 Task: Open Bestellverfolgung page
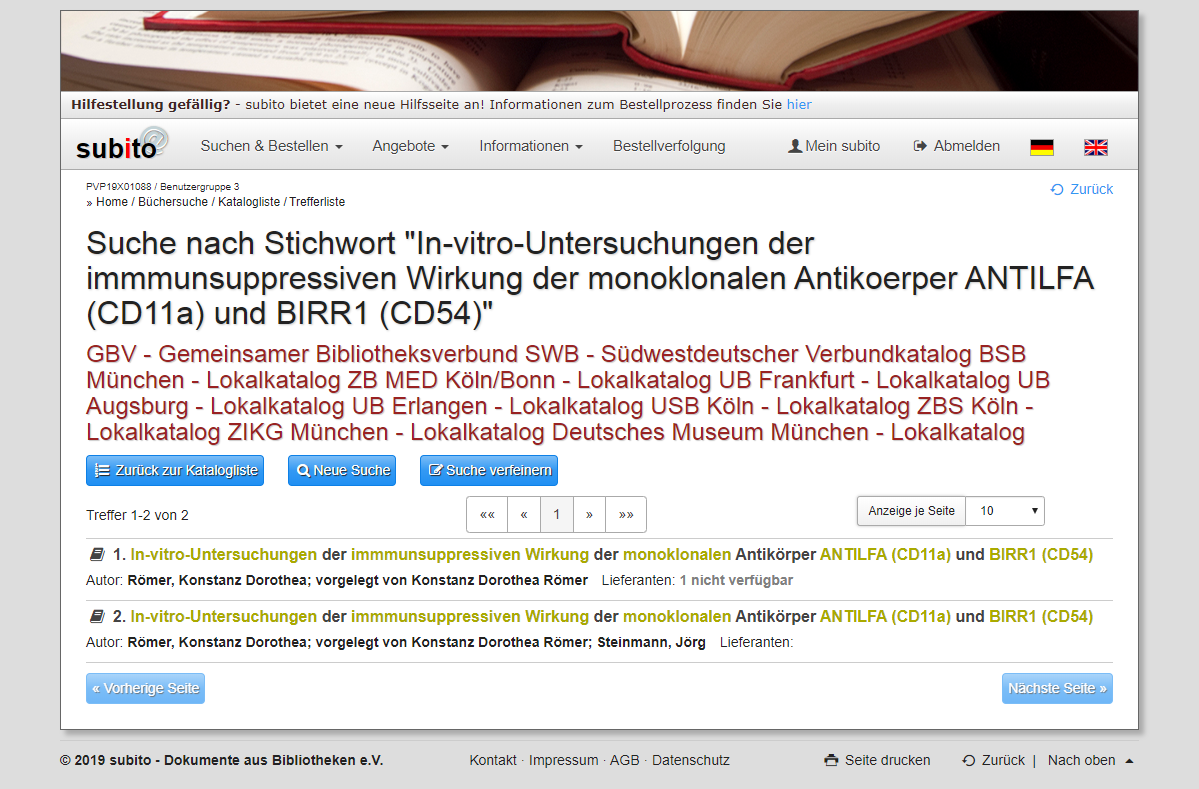pos(669,146)
